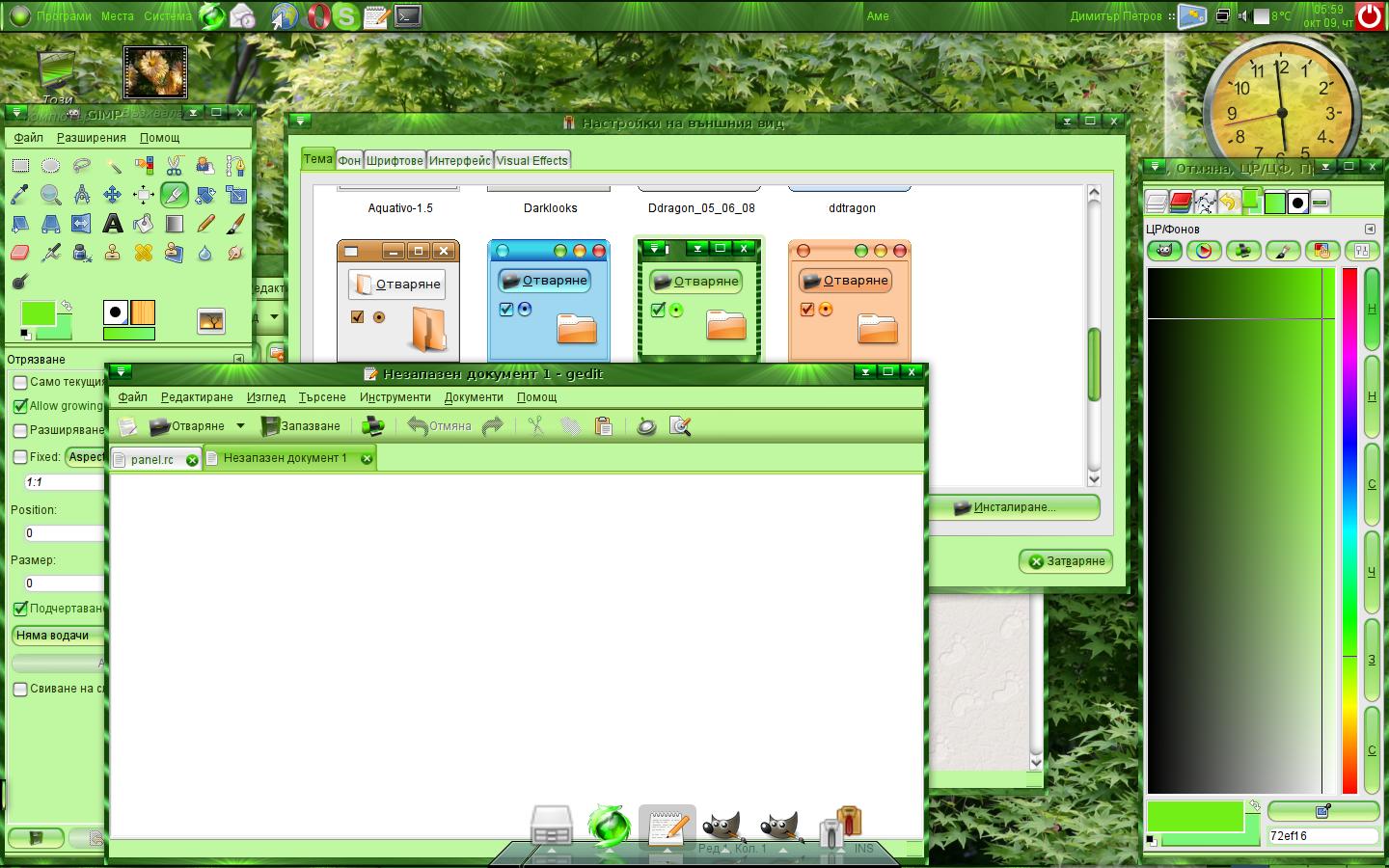Click the find icon in gedit toolbar

pos(646,425)
